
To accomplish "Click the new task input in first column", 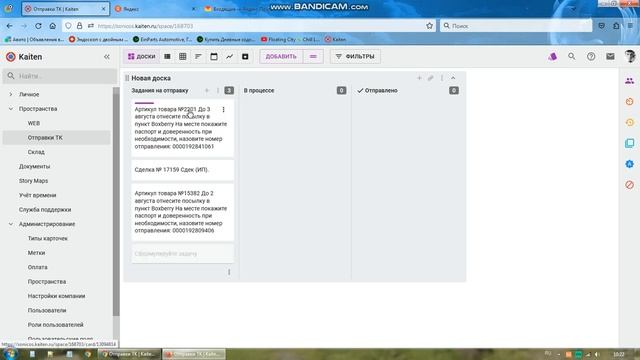I will (x=183, y=254).
